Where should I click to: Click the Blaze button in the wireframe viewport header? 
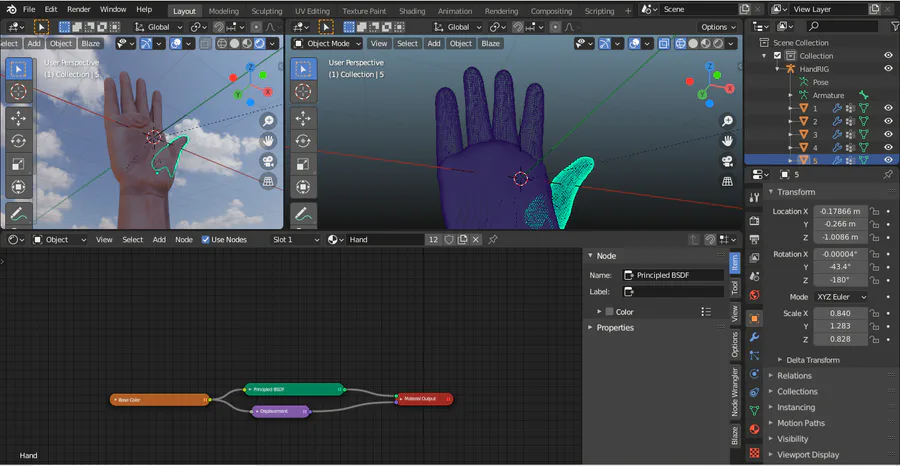click(490, 43)
